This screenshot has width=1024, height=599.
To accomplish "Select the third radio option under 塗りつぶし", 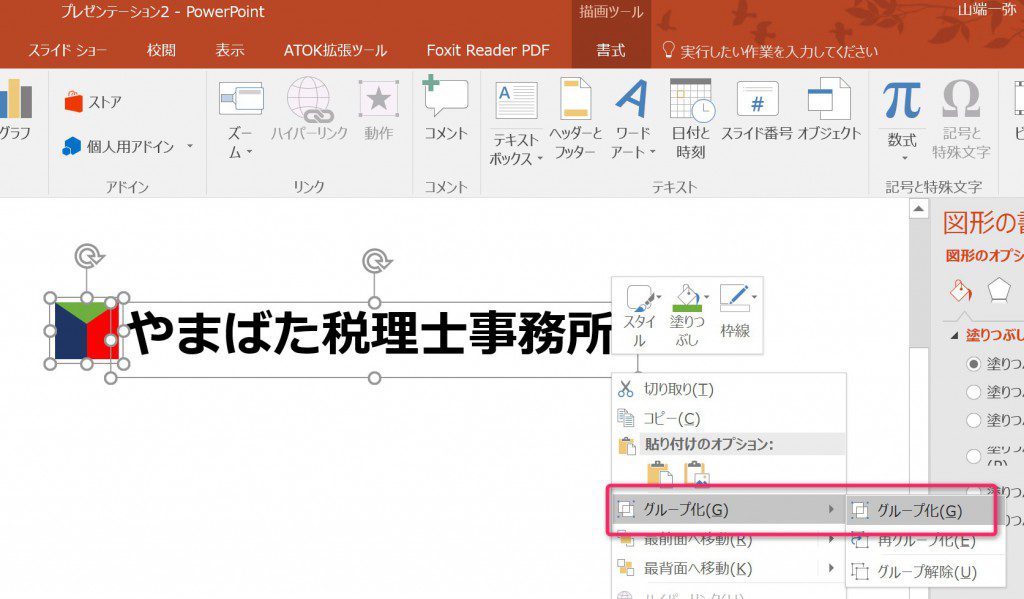I will [x=973, y=420].
